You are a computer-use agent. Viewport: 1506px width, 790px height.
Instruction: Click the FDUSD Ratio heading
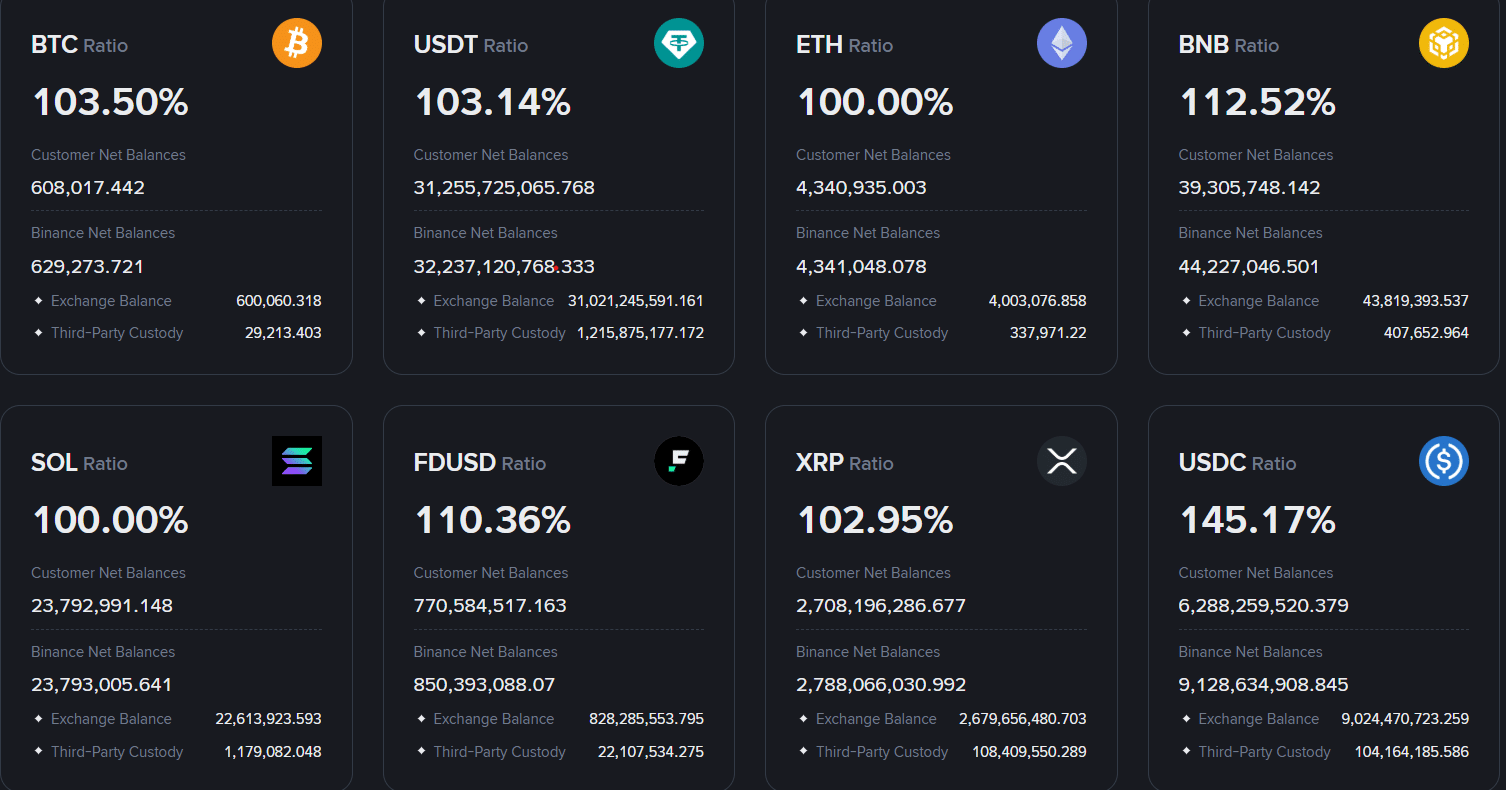click(x=480, y=463)
